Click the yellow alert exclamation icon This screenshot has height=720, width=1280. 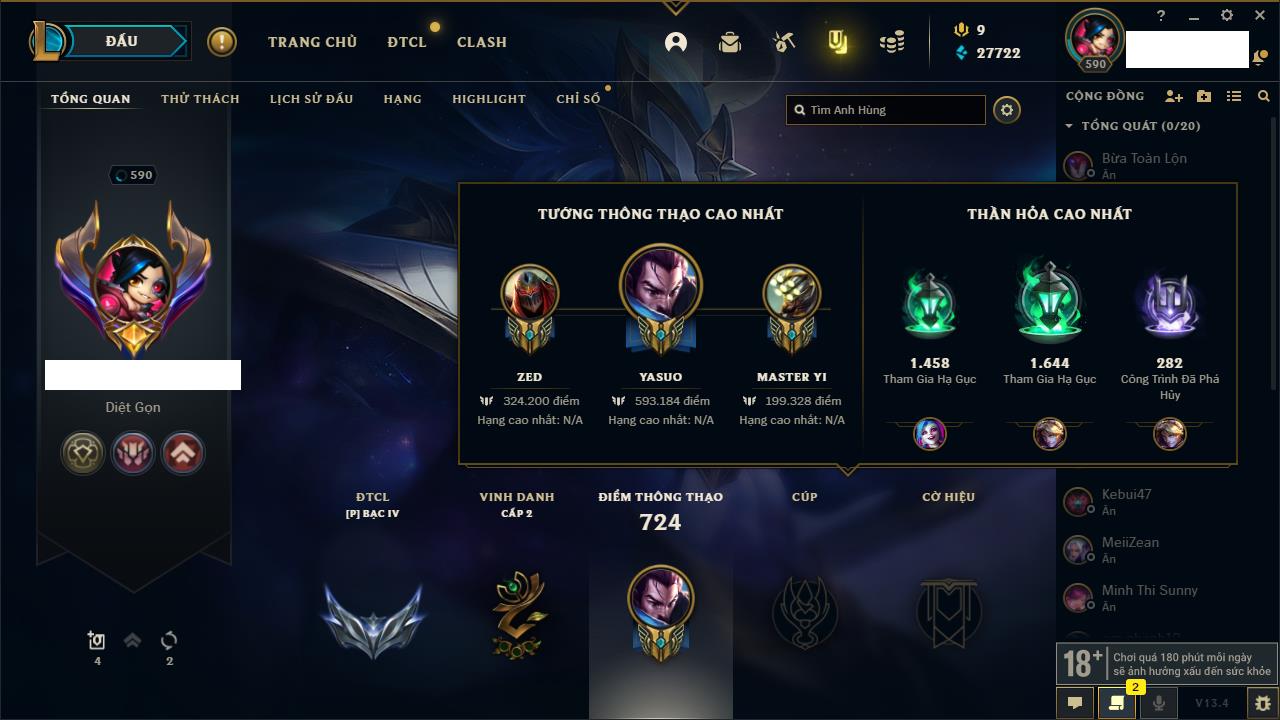pyautogui.click(x=222, y=42)
